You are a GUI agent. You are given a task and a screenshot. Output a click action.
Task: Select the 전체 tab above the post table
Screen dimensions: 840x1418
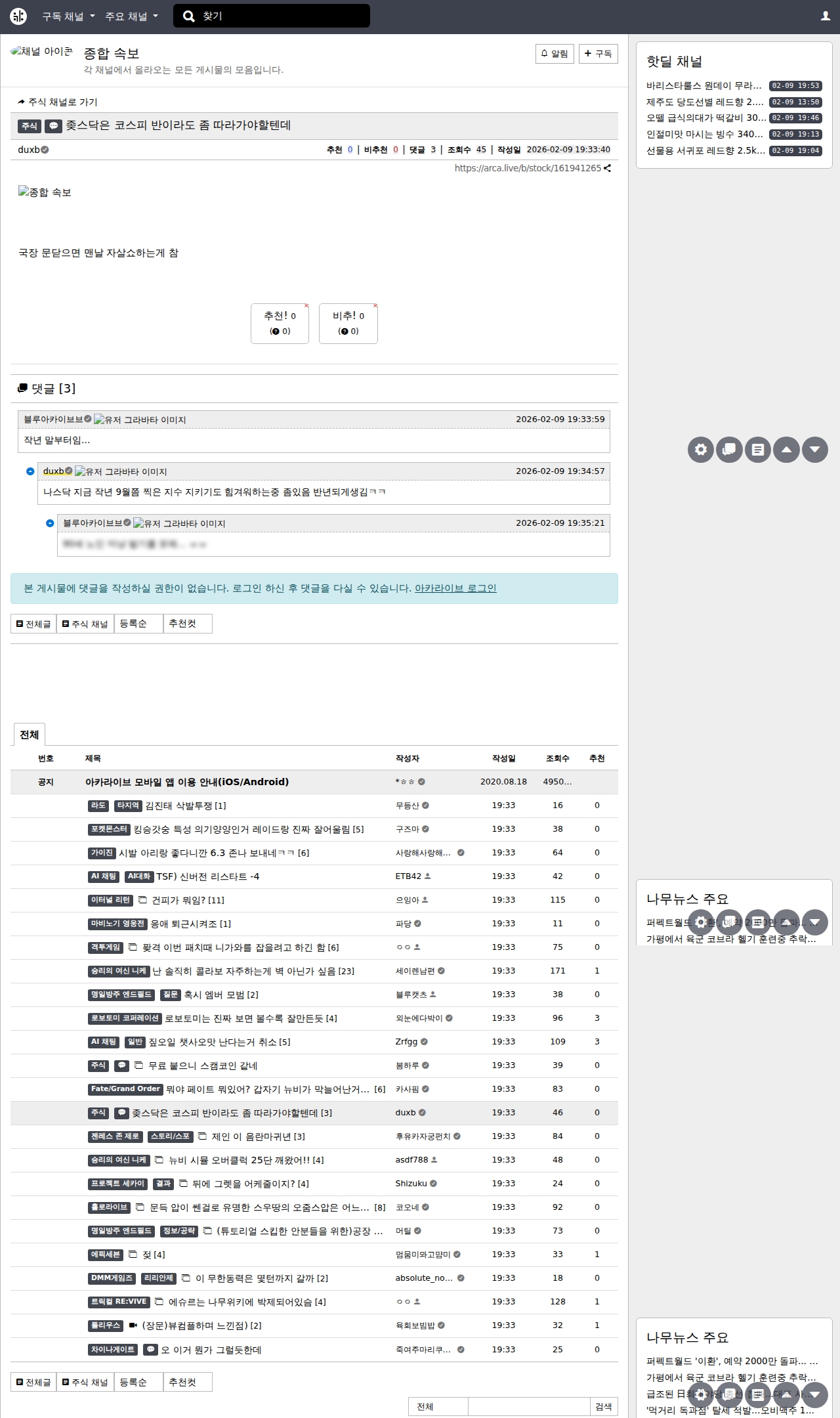point(30,735)
